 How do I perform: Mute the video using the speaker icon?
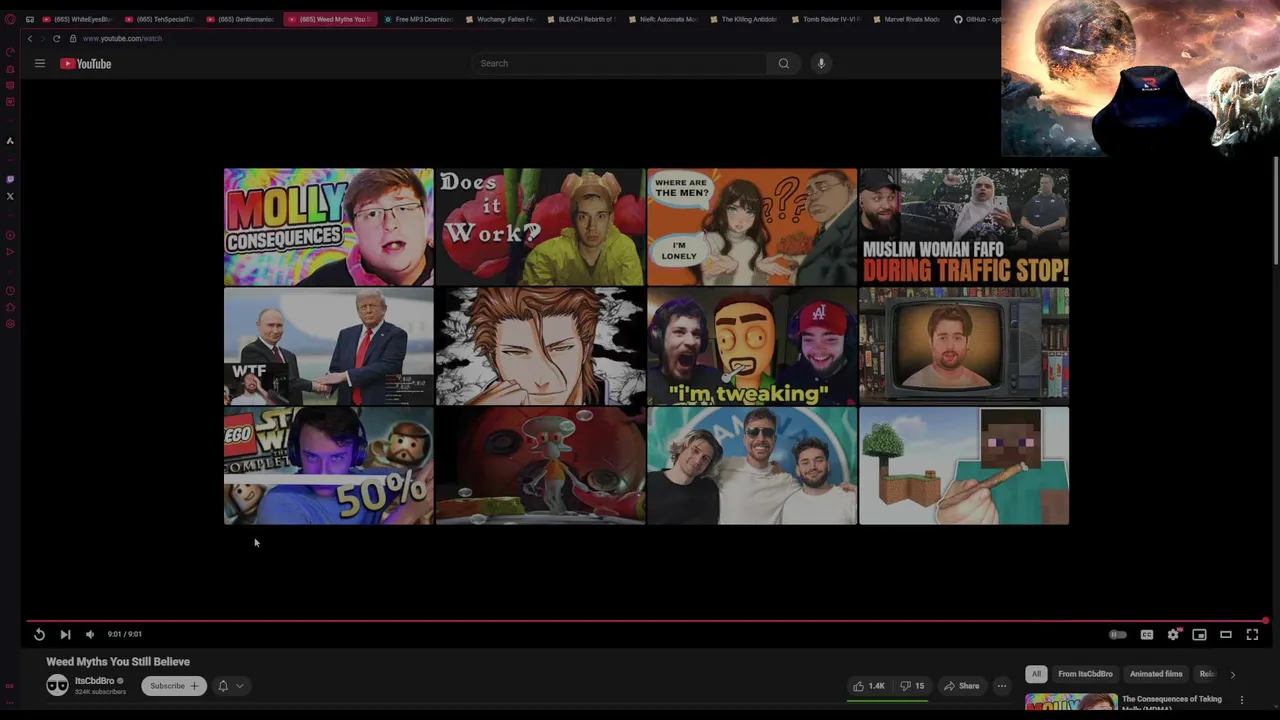pyautogui.click(x=90, y=634)
